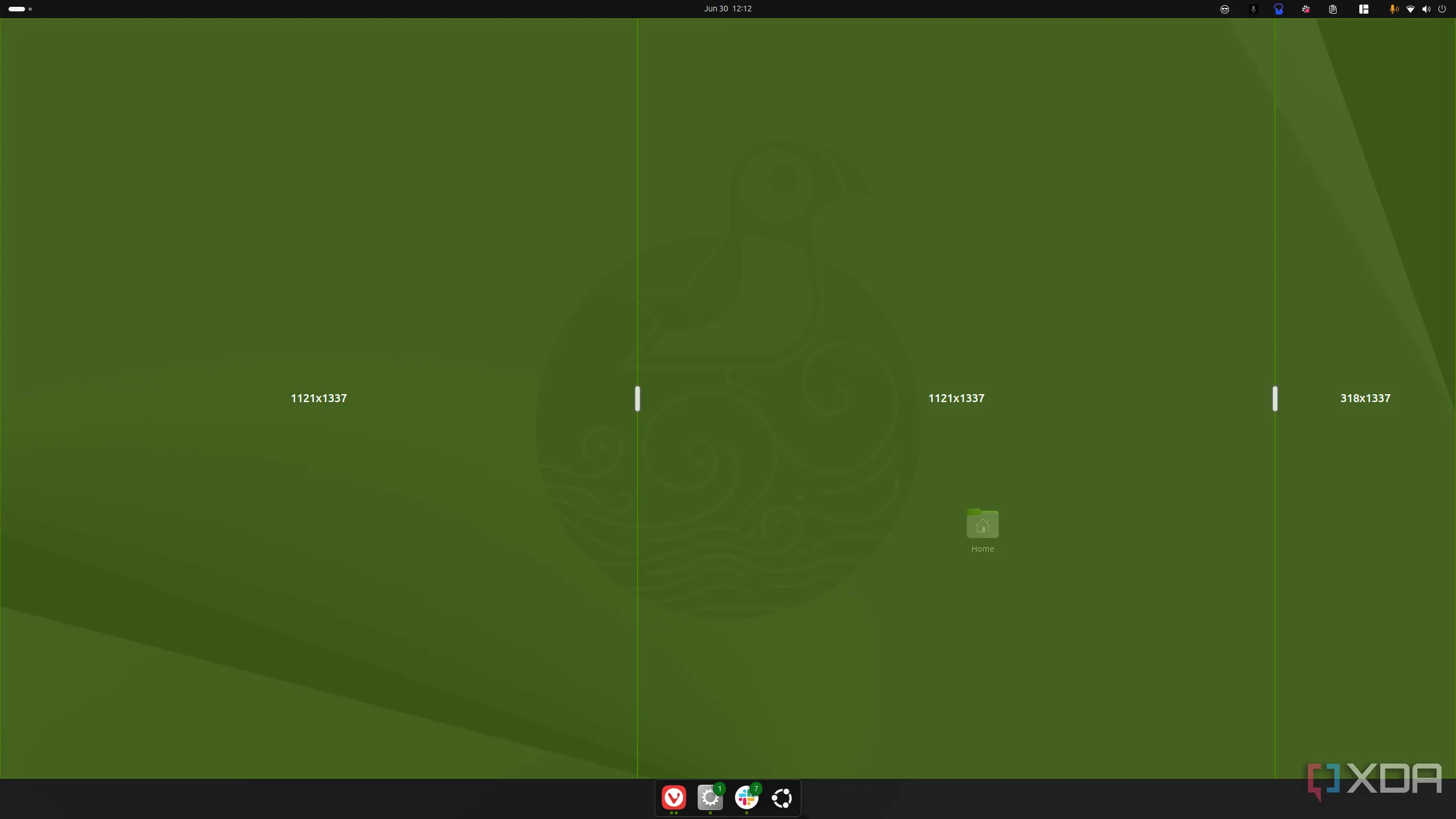
Task: Open Settings app in the dock
Action: point(710,797)
